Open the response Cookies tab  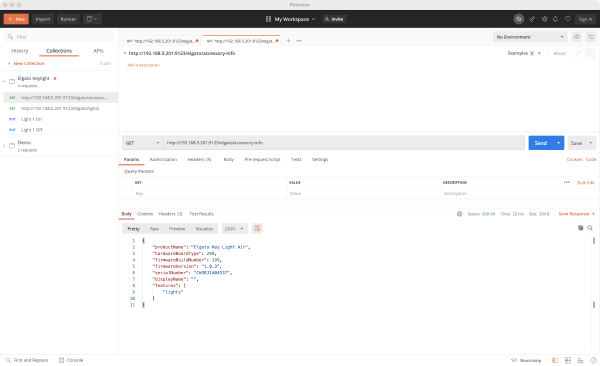[145, 214]
